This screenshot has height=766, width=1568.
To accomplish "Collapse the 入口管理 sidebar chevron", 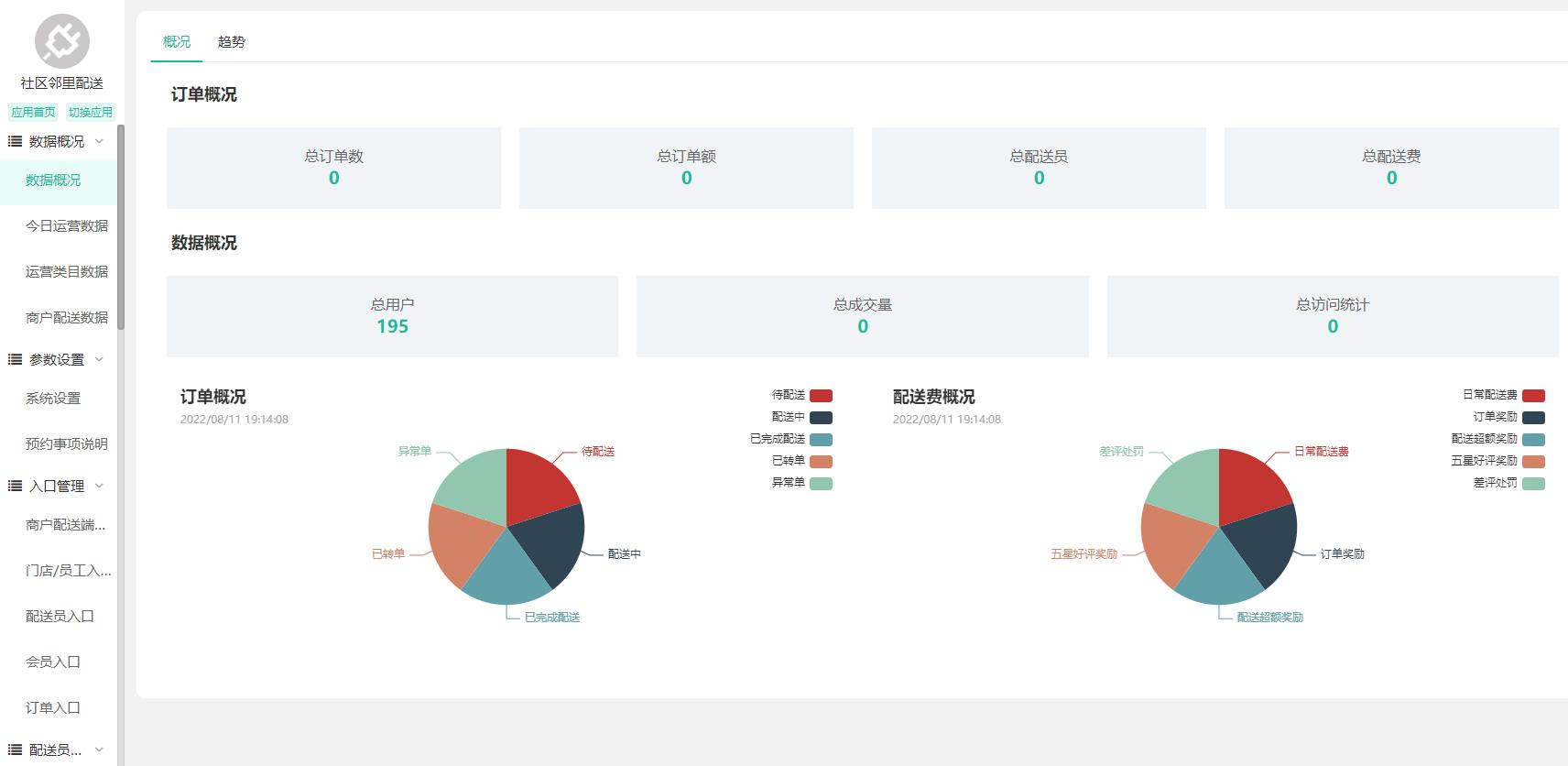I will click(x=100, y=486).
